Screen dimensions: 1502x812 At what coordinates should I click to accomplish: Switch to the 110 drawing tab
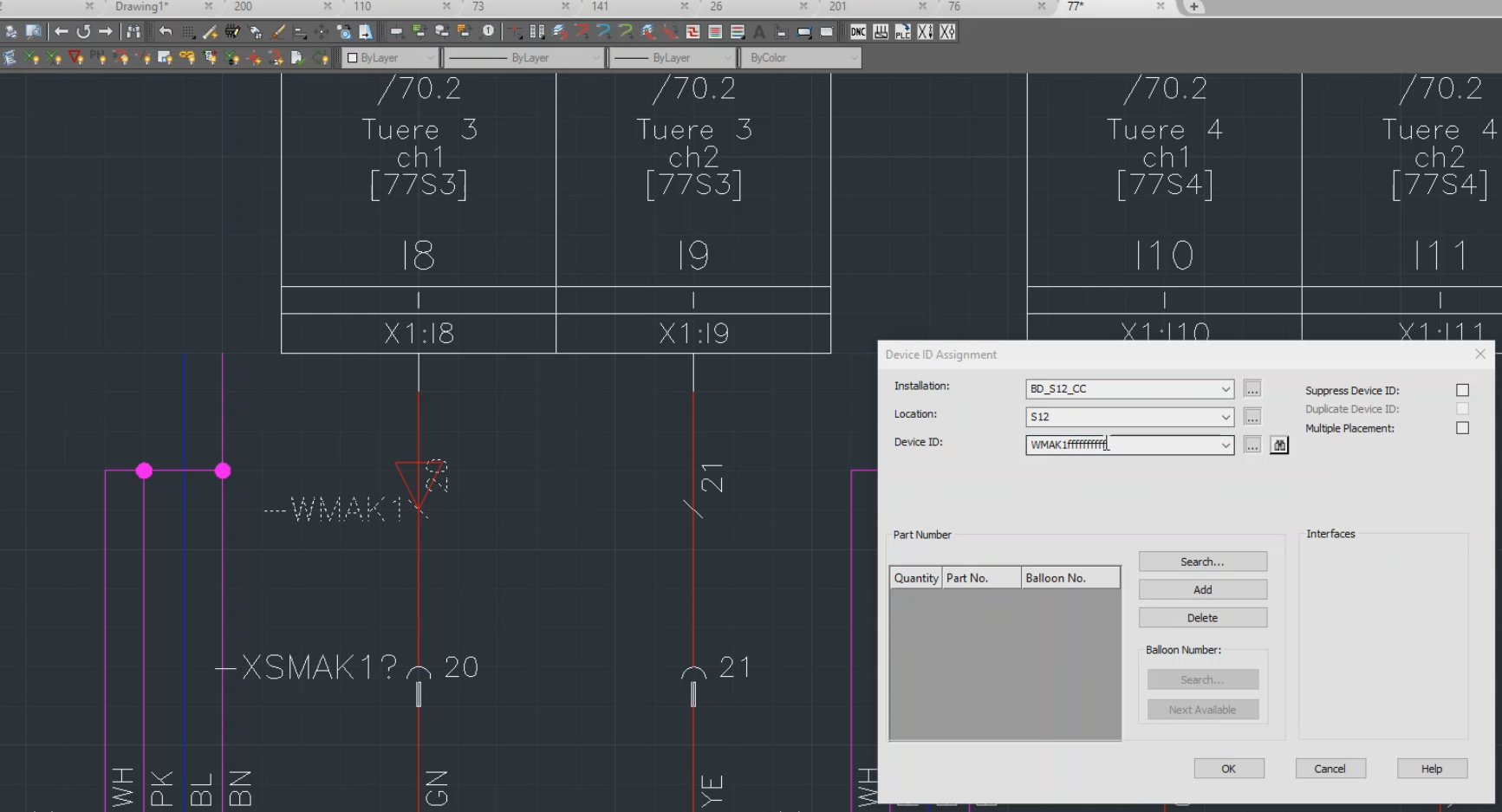pos(362,6)
